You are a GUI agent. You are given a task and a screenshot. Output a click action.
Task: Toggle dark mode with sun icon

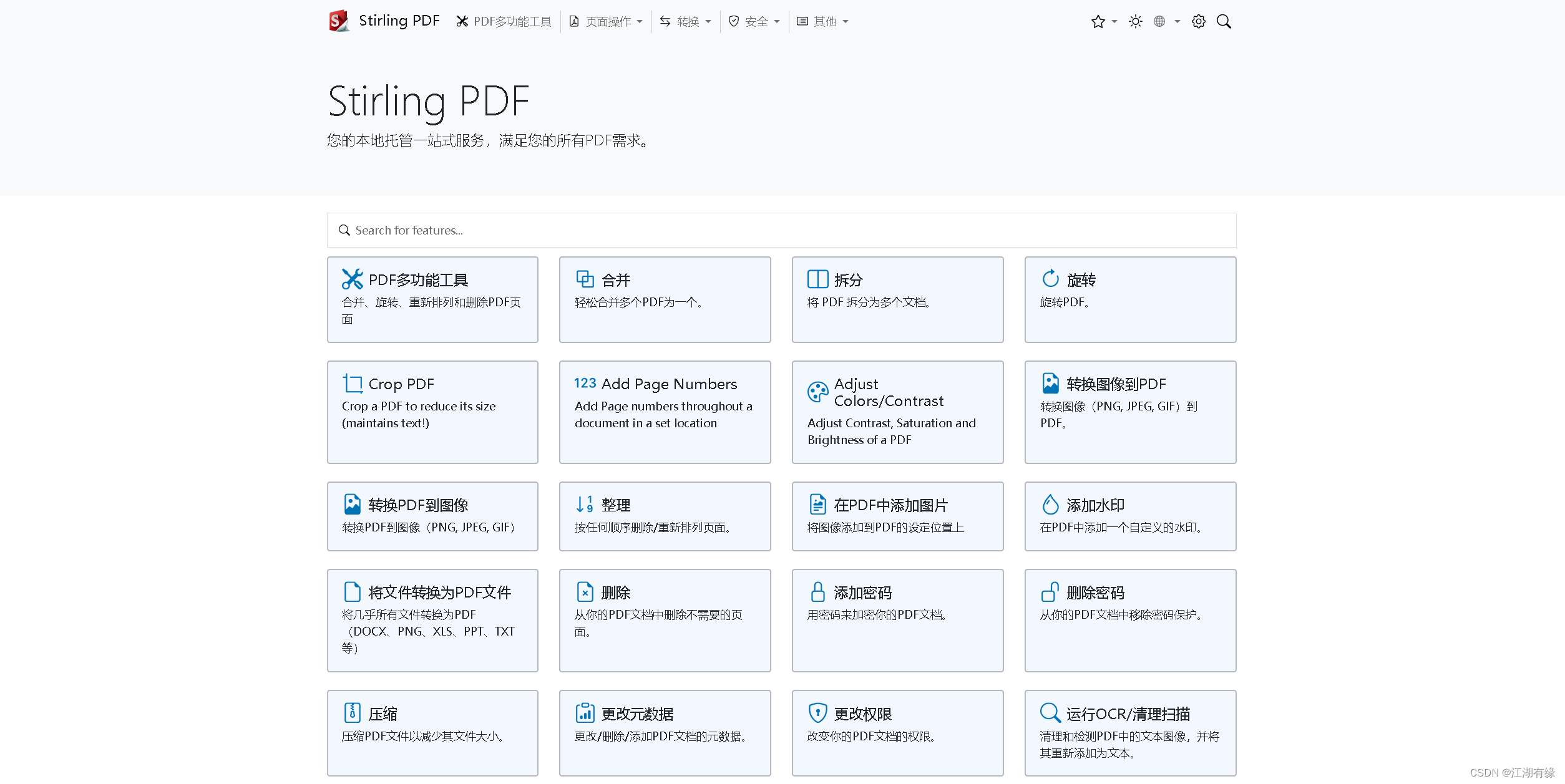click(x=1136, y=22)
